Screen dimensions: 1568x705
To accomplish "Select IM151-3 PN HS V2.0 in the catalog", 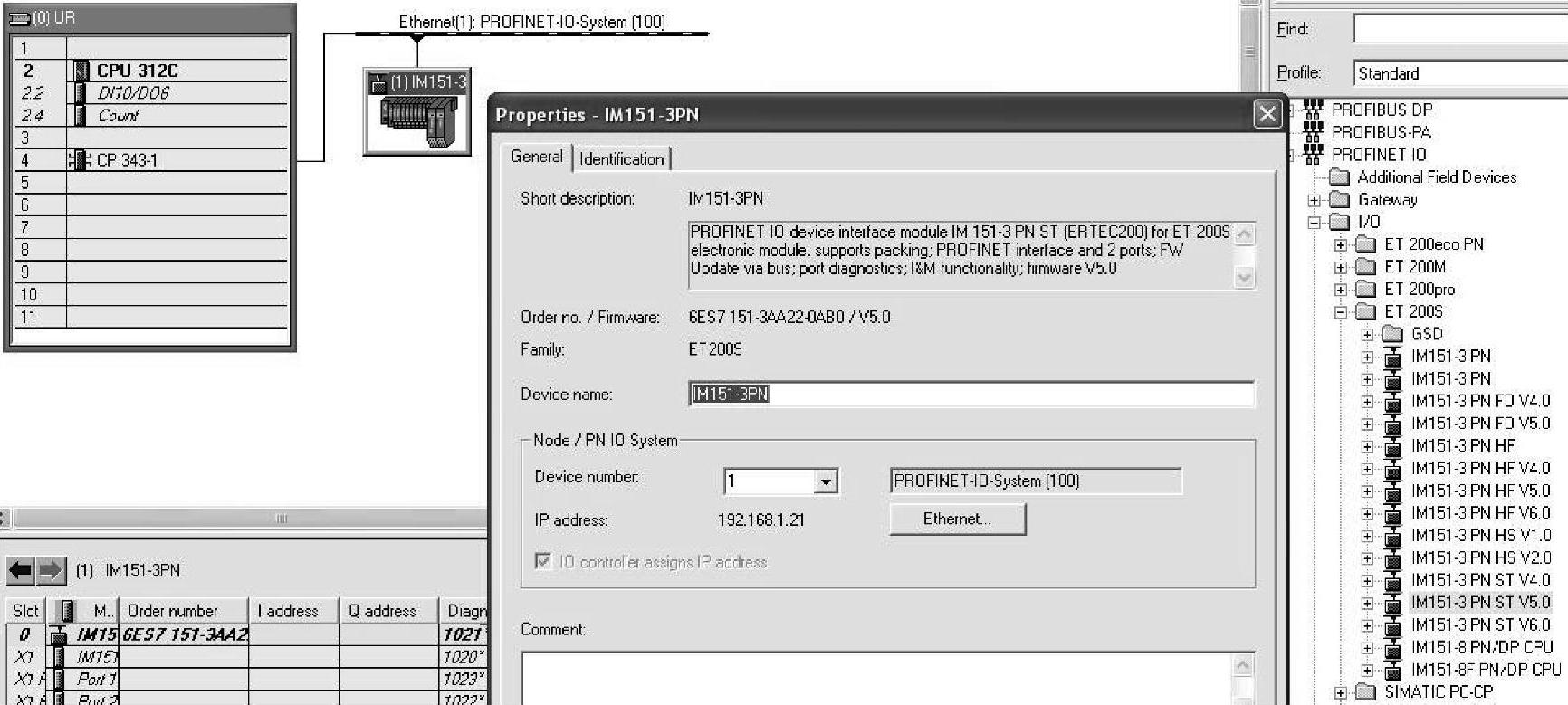I will click(1480, 558).
